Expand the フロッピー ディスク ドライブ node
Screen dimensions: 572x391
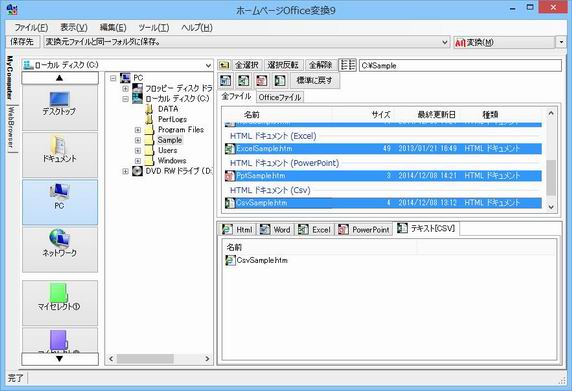pyautogui.click(x=125, y=88)
